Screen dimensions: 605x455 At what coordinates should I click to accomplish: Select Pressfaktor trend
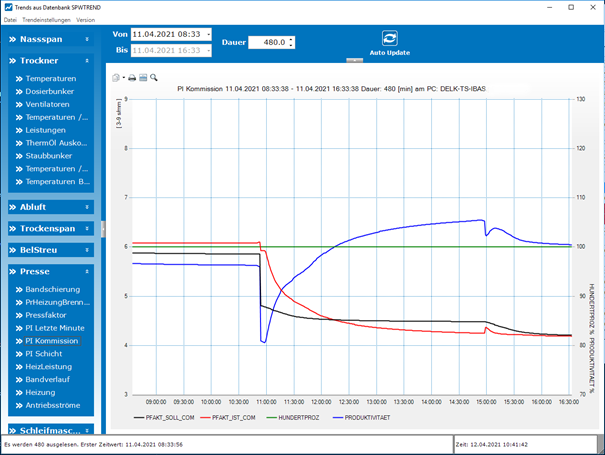tap(46, 315)
